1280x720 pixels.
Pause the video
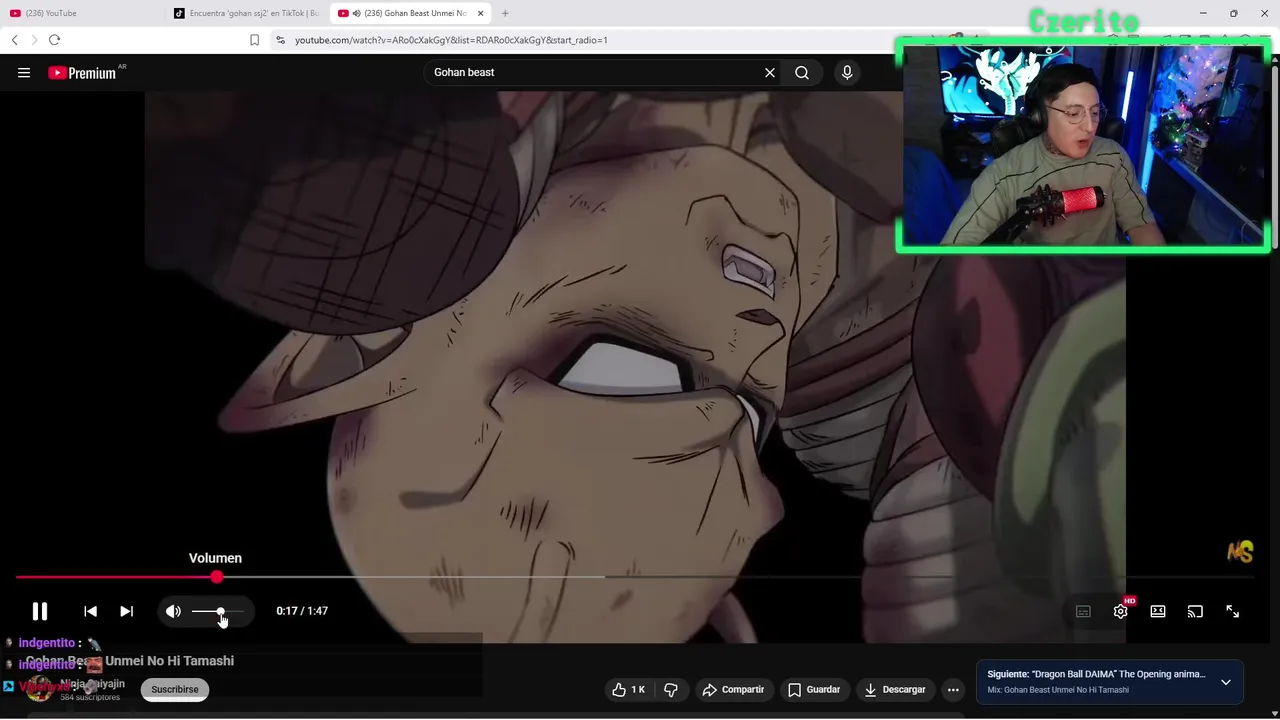[x=40, y=611]
